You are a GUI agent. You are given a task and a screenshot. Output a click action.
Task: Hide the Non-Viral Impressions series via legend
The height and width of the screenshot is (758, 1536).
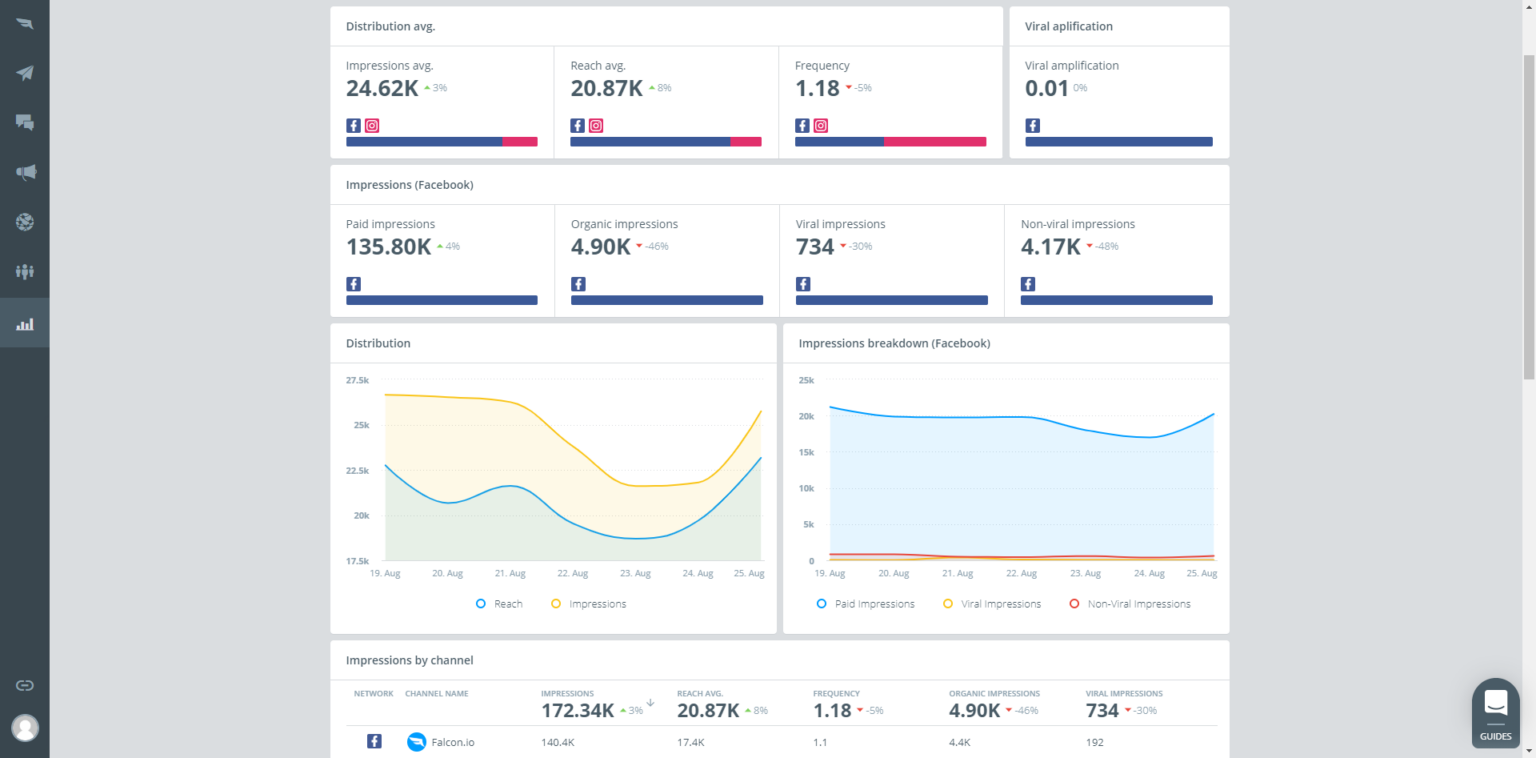click(x=1131, y=603)
